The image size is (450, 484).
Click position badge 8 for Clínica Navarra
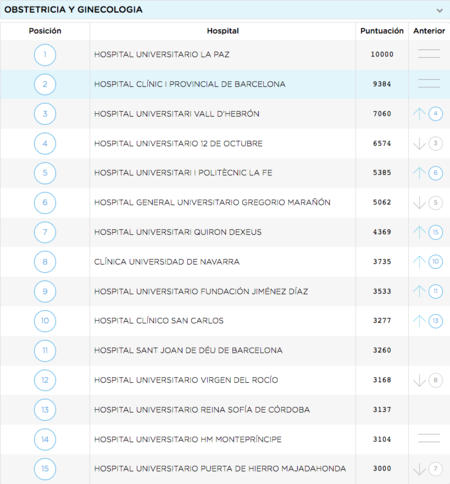tap(45, 262)
